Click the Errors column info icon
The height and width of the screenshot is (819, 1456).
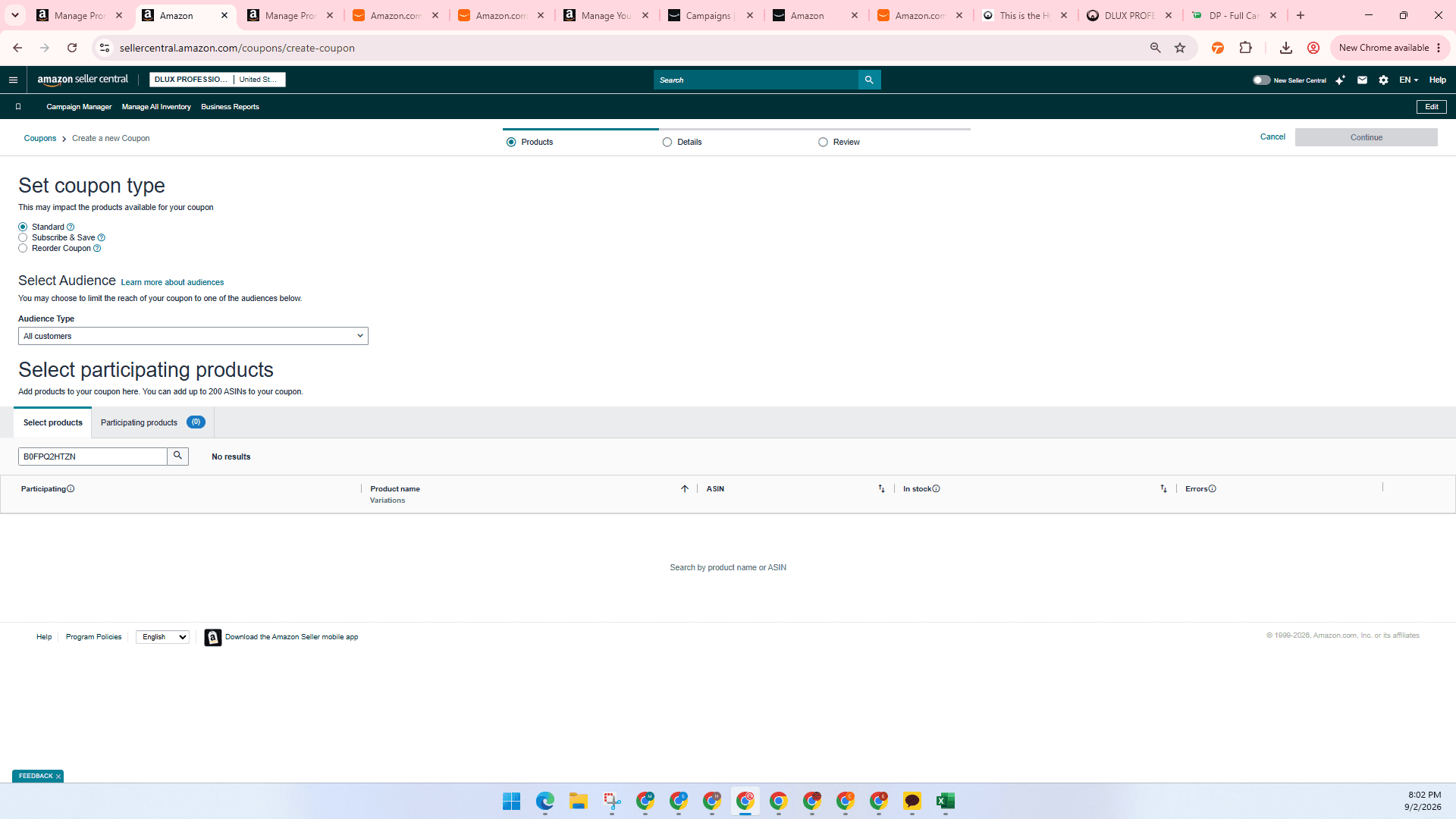(1212, 488)
